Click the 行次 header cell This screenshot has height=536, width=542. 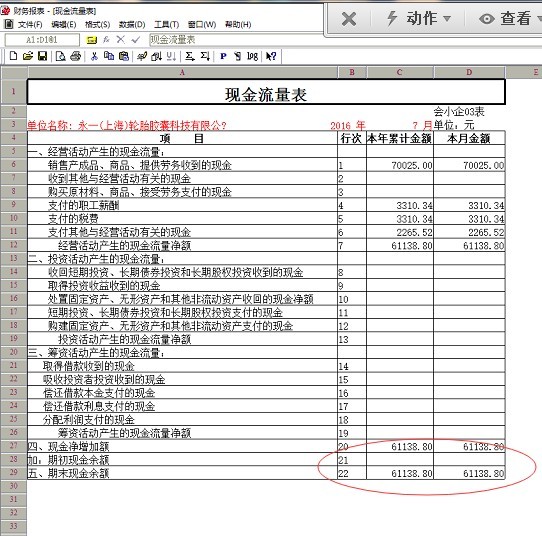coord(352,138)
